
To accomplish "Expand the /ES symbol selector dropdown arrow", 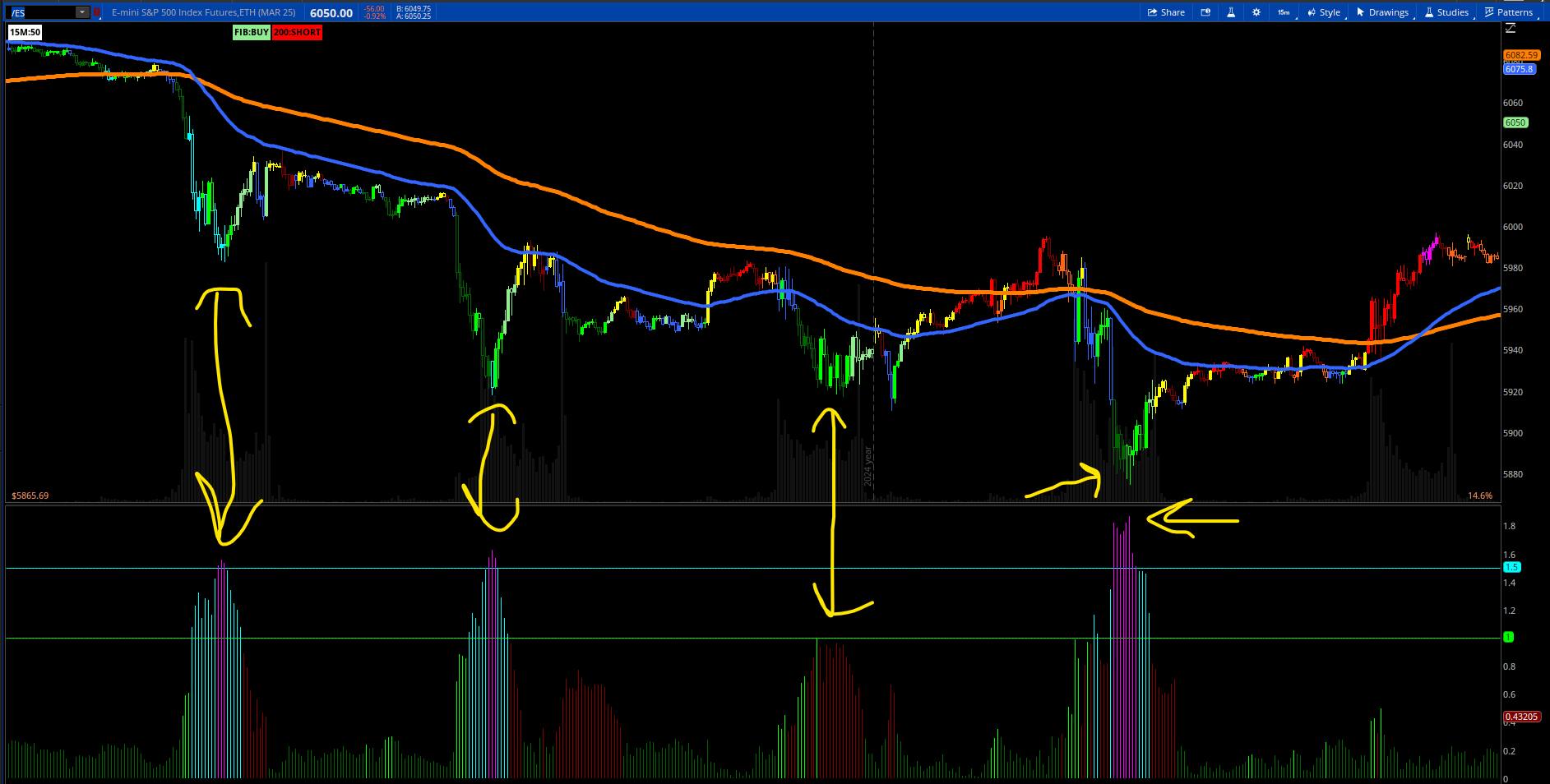I will coord(82,12).
